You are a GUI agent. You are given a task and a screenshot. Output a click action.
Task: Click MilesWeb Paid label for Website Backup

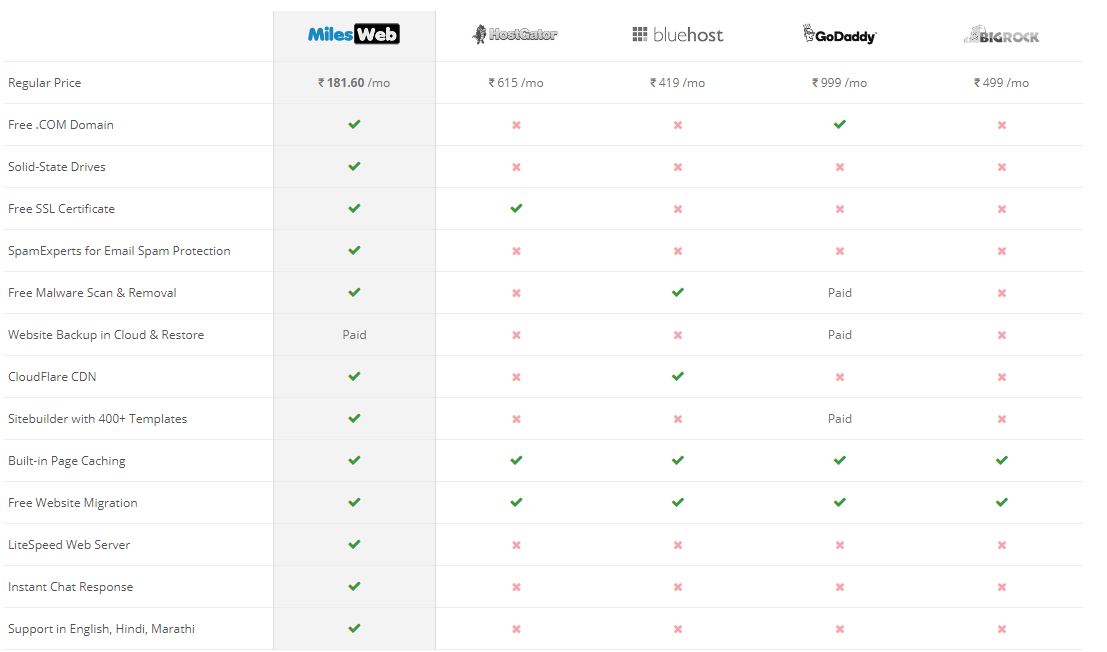pyautogui.click(x=354, y=334)
